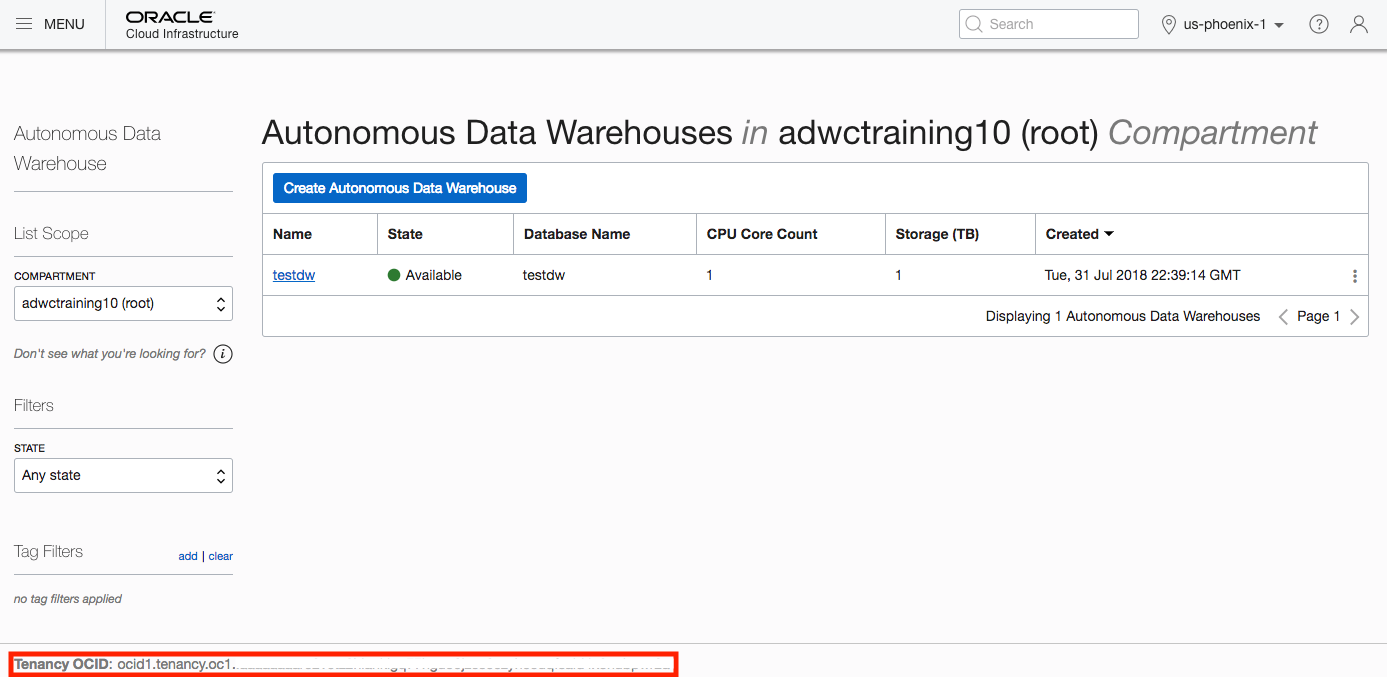Expand the us-phoenix-1 region dropdown
1387x677 pixels.
tap(1234, 24)
